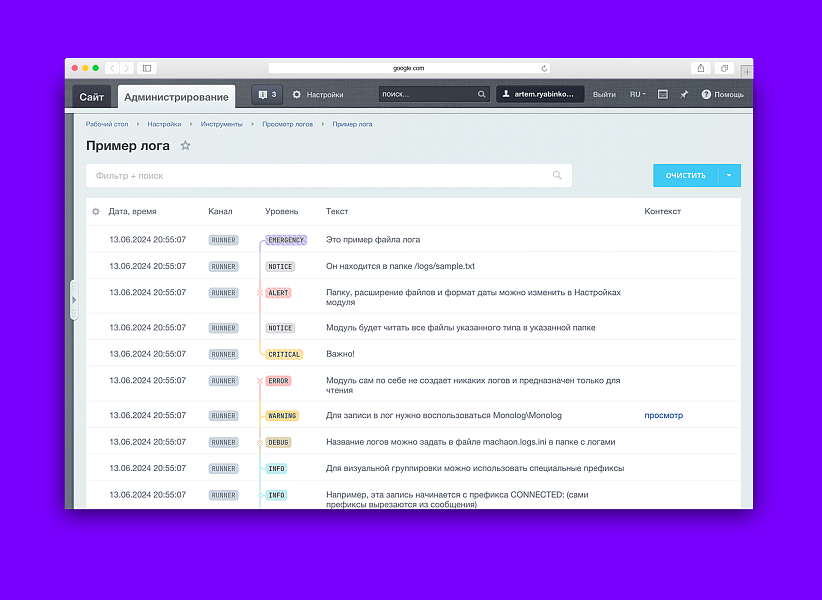Click the browser share icon
This screenshot has width=822, height=600.
point(701,68)
